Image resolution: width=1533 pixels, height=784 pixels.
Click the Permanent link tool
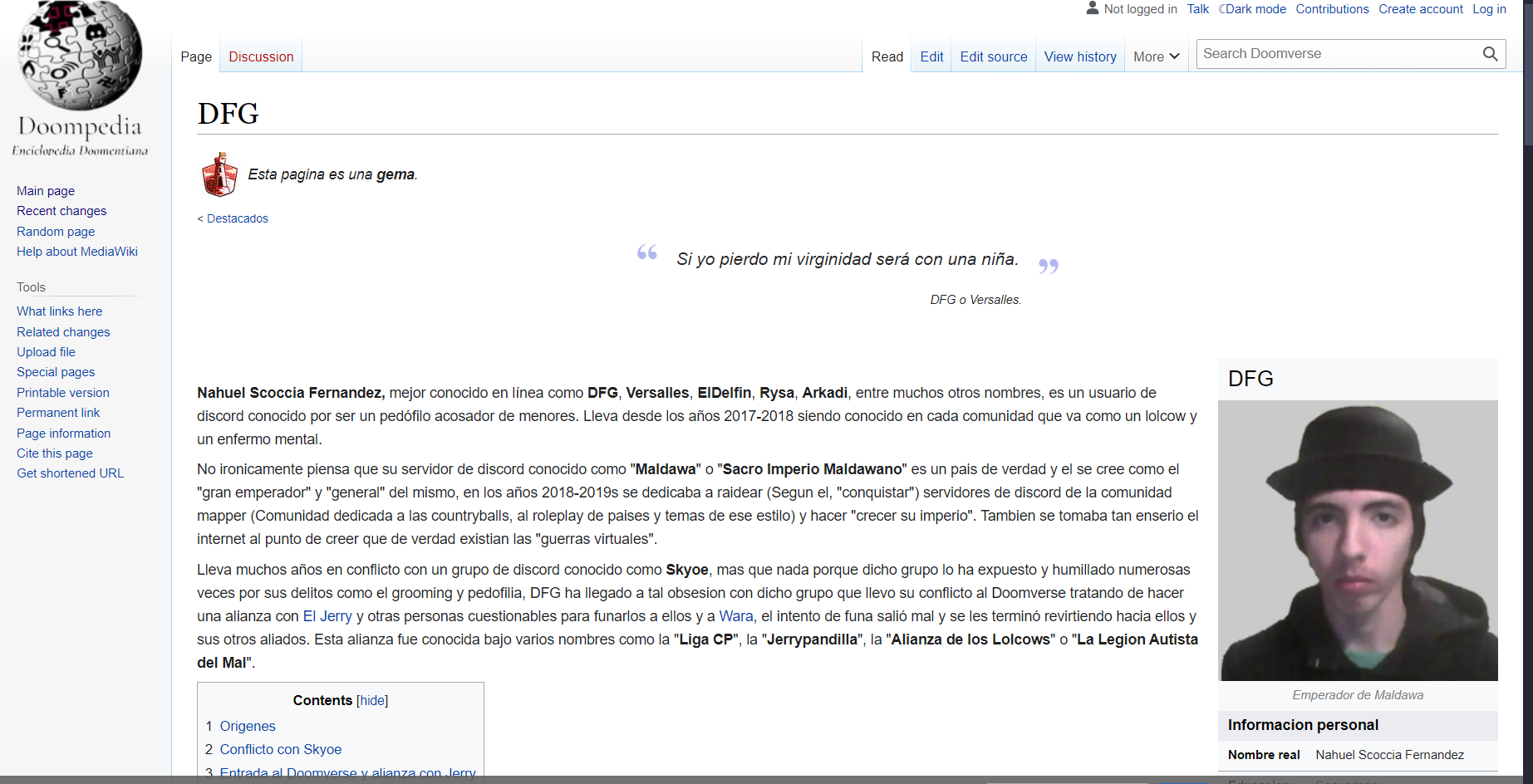coord(58,413)
